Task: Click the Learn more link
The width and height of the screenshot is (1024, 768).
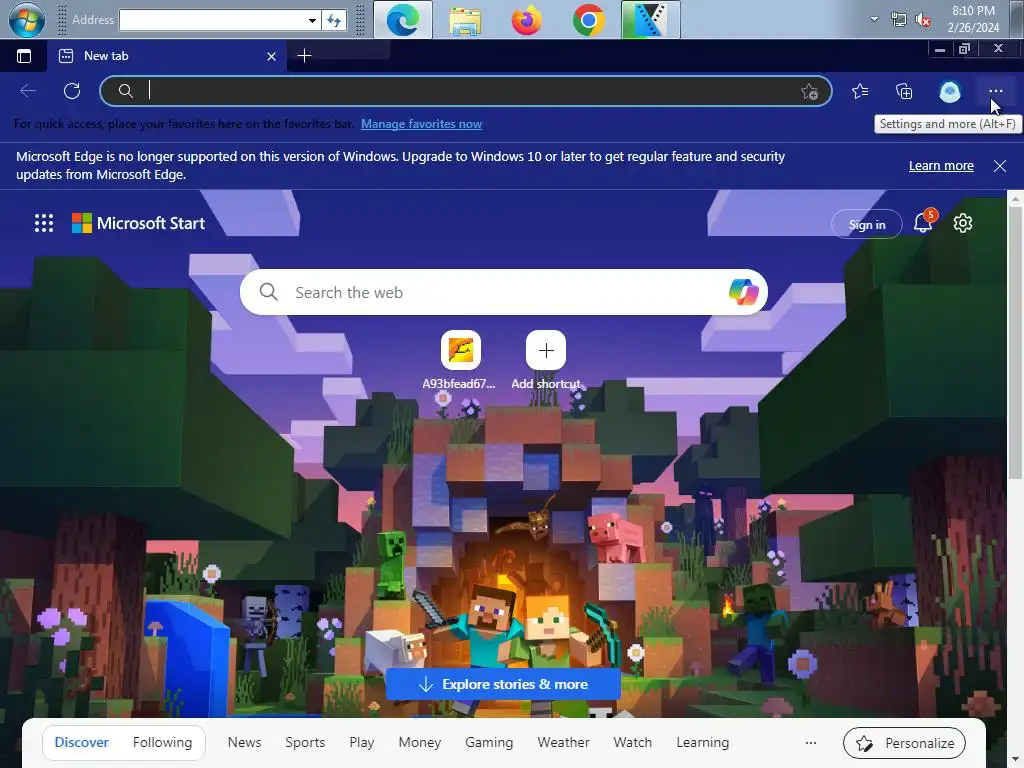Action: tap(941, 166)
